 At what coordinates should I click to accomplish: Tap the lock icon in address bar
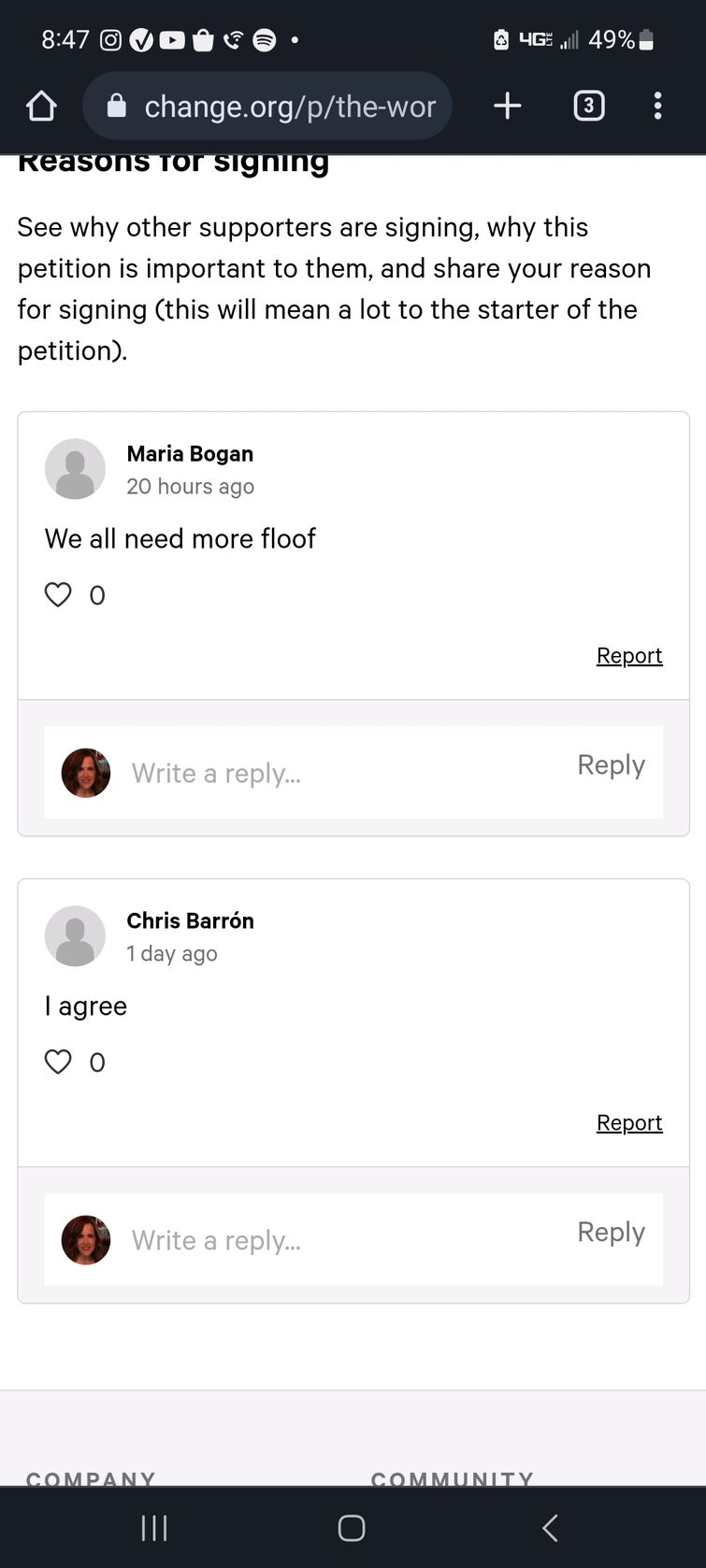tap(117, 106)
